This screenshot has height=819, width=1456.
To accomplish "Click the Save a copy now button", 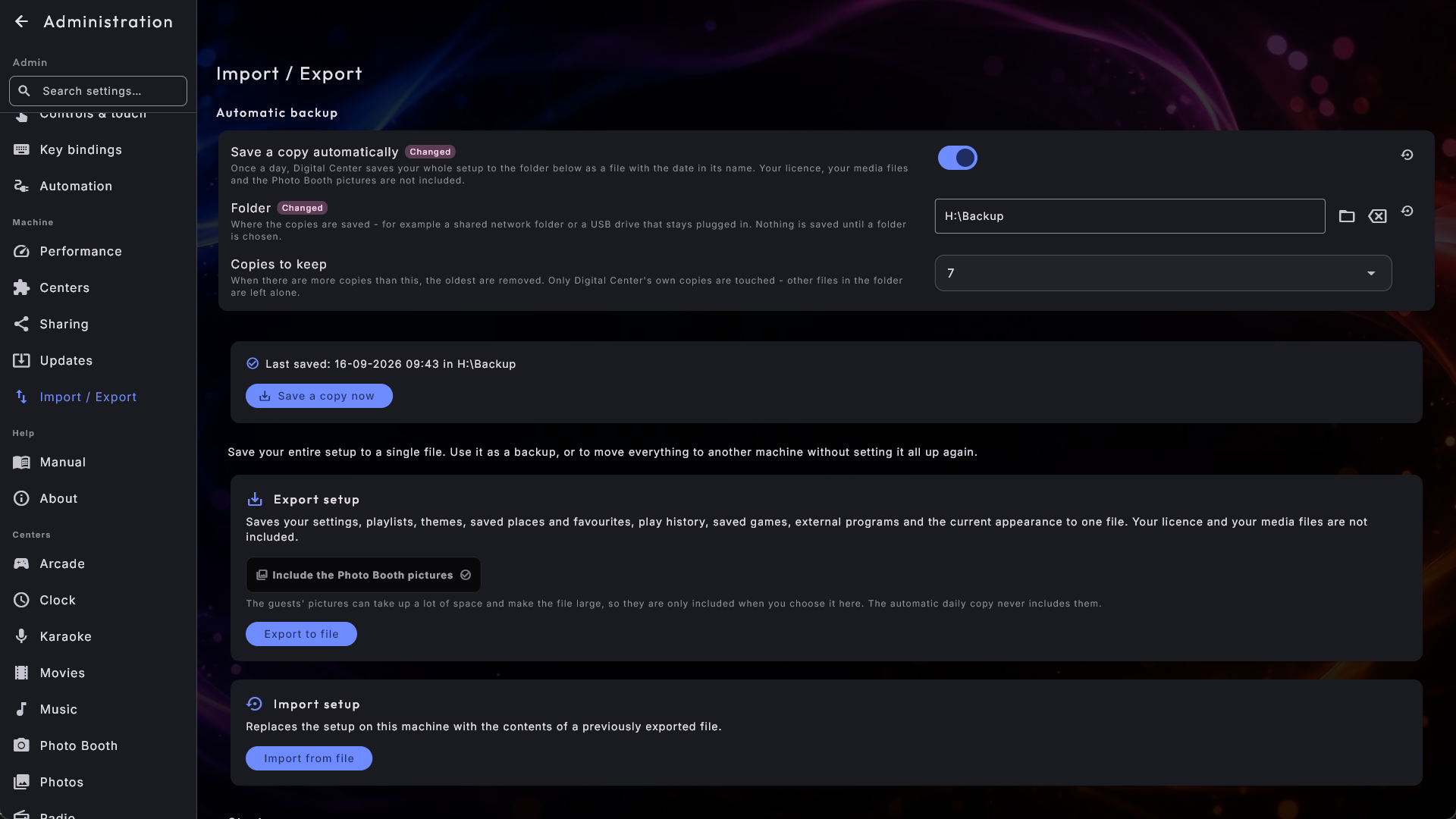I will click(319, 396).
